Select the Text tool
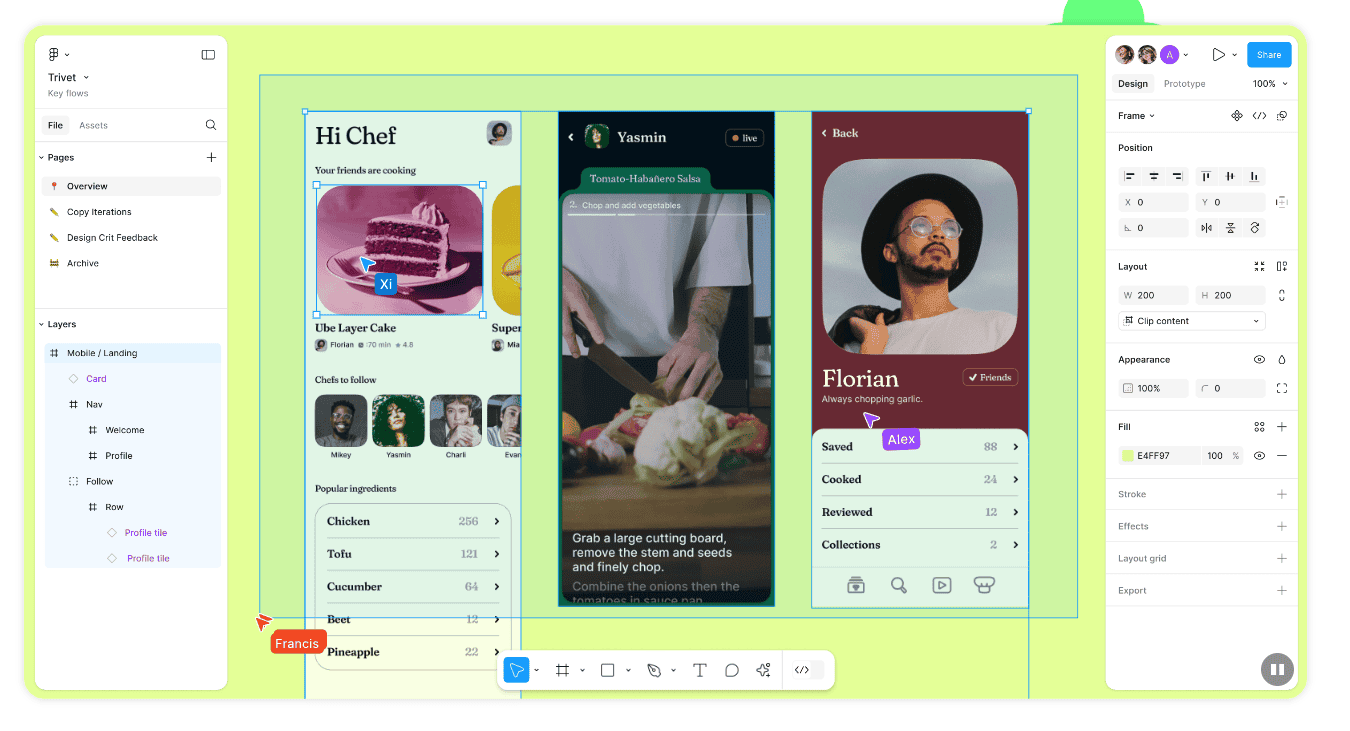The image size is (1350, 731). 700,670
